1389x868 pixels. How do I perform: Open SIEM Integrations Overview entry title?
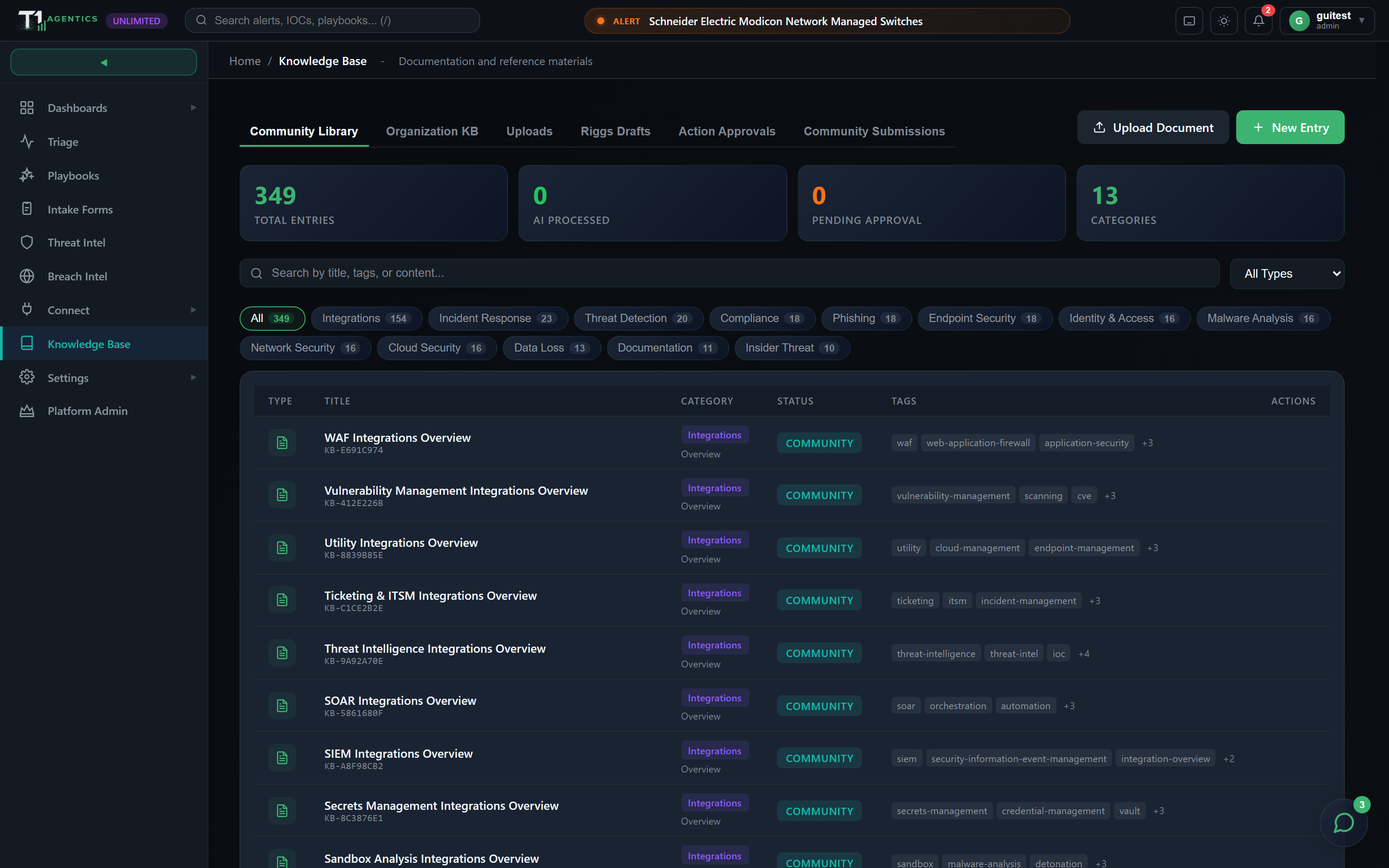[398, 753]
